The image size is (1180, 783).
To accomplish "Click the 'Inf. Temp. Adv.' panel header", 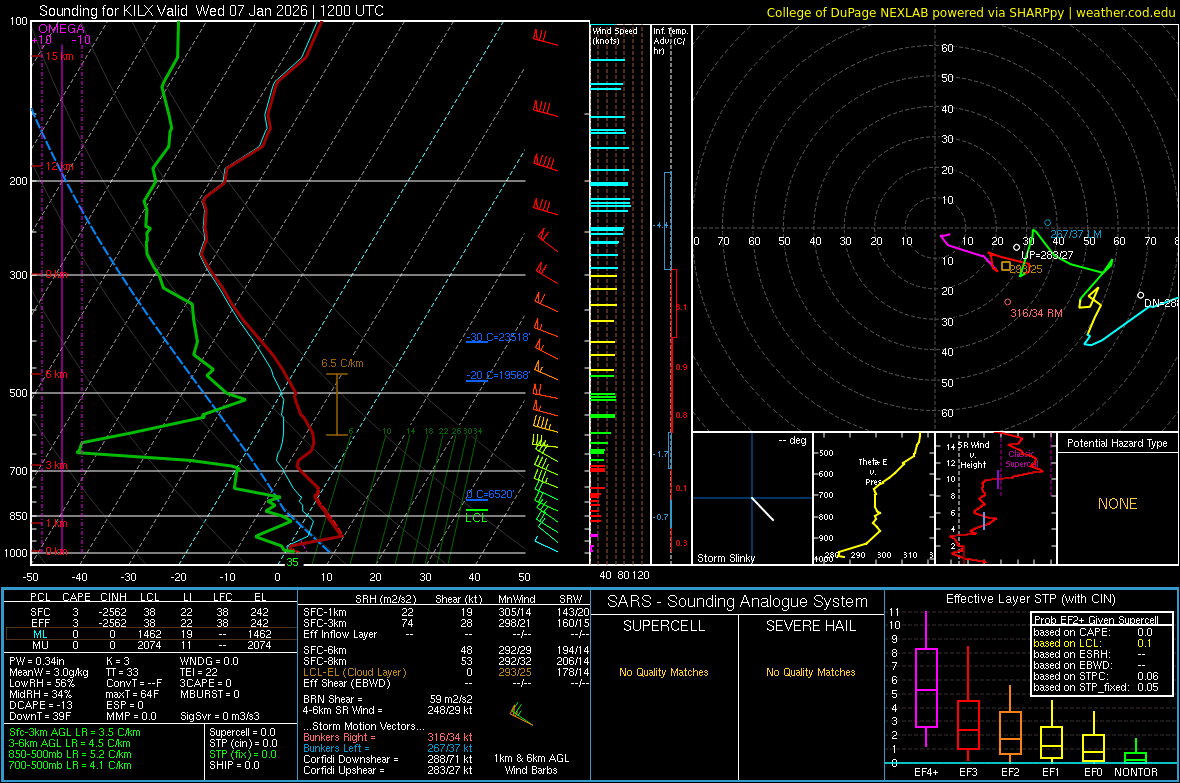I will [x=670, y=41].
